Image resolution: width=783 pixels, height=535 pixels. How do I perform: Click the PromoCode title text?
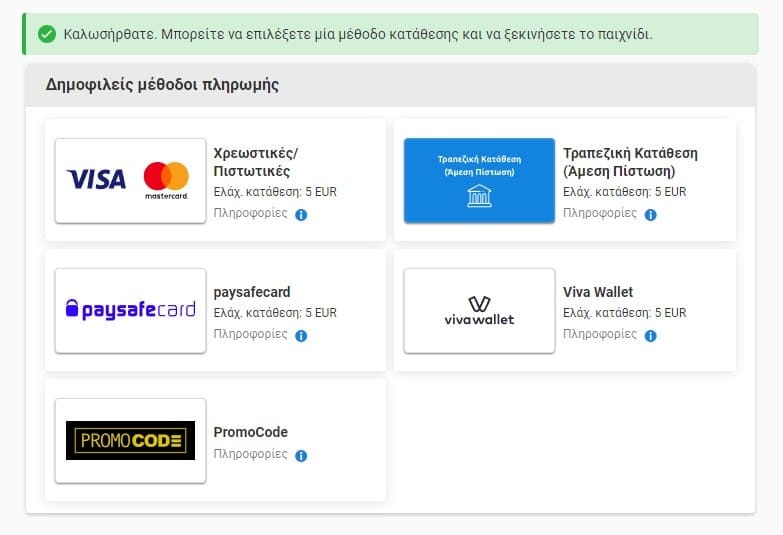click(x=250, y=432)
